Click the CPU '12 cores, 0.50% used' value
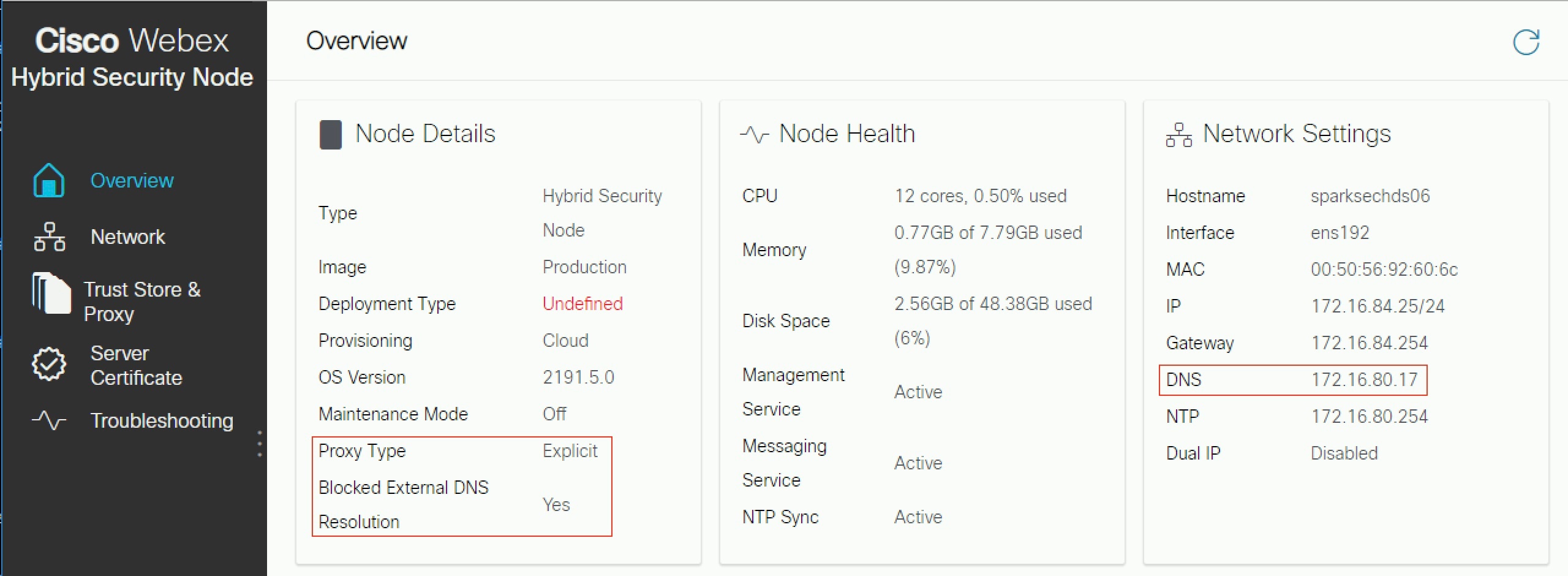This screenshot has height=576, width=1568. (x=981, y=196)
